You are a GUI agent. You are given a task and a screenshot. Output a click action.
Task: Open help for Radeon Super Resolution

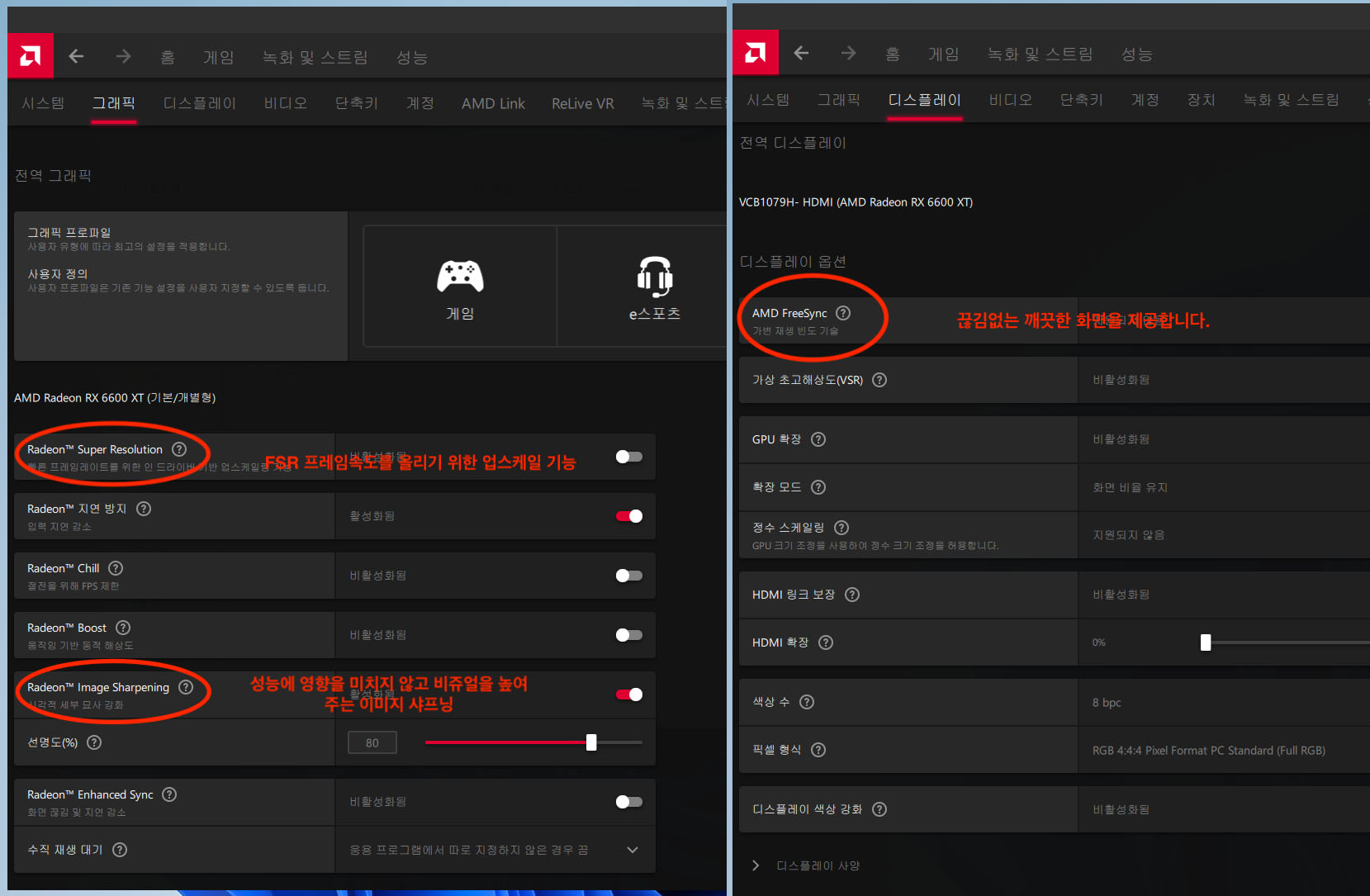click(x=179, y=449)
